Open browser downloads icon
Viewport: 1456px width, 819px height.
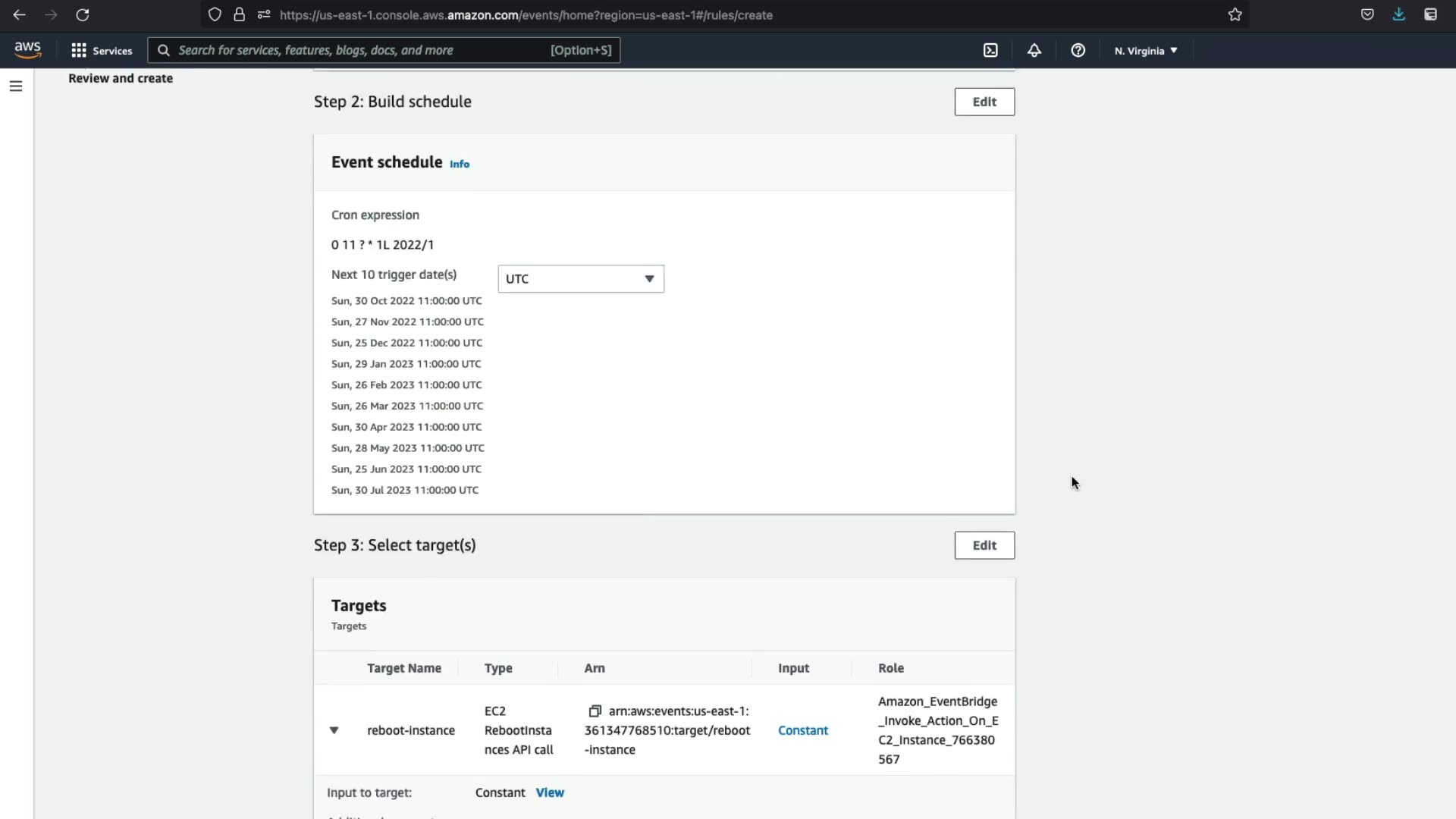pos(1398,14)
